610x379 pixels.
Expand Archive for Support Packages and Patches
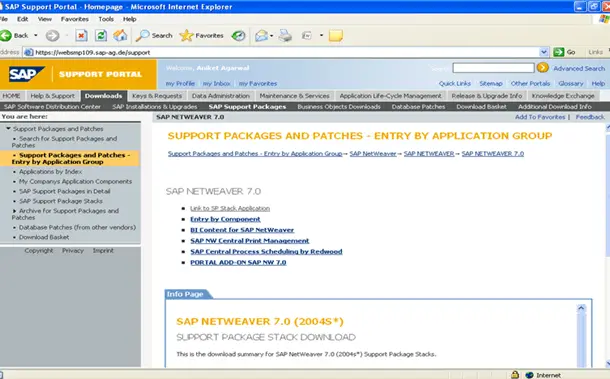[x=15, y=211]
